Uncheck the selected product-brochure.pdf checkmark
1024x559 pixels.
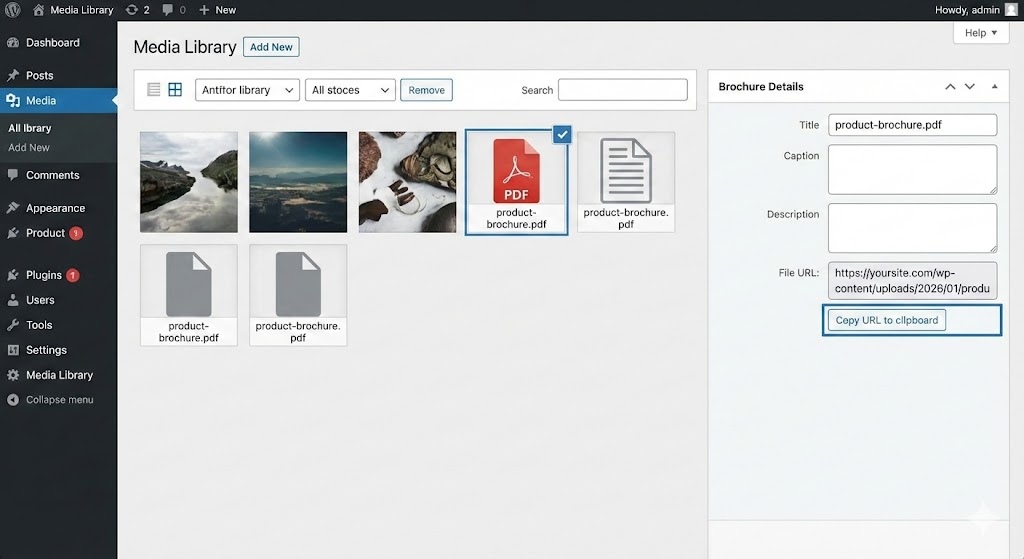[561, 135]
